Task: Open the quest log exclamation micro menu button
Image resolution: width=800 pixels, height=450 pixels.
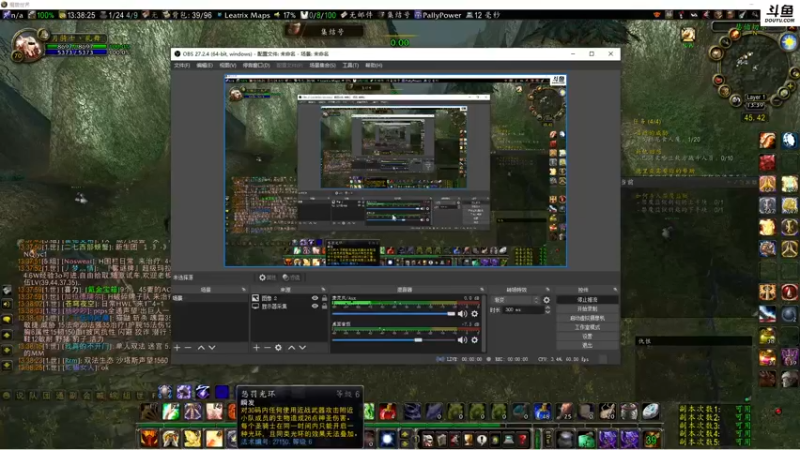Action: 482,439
